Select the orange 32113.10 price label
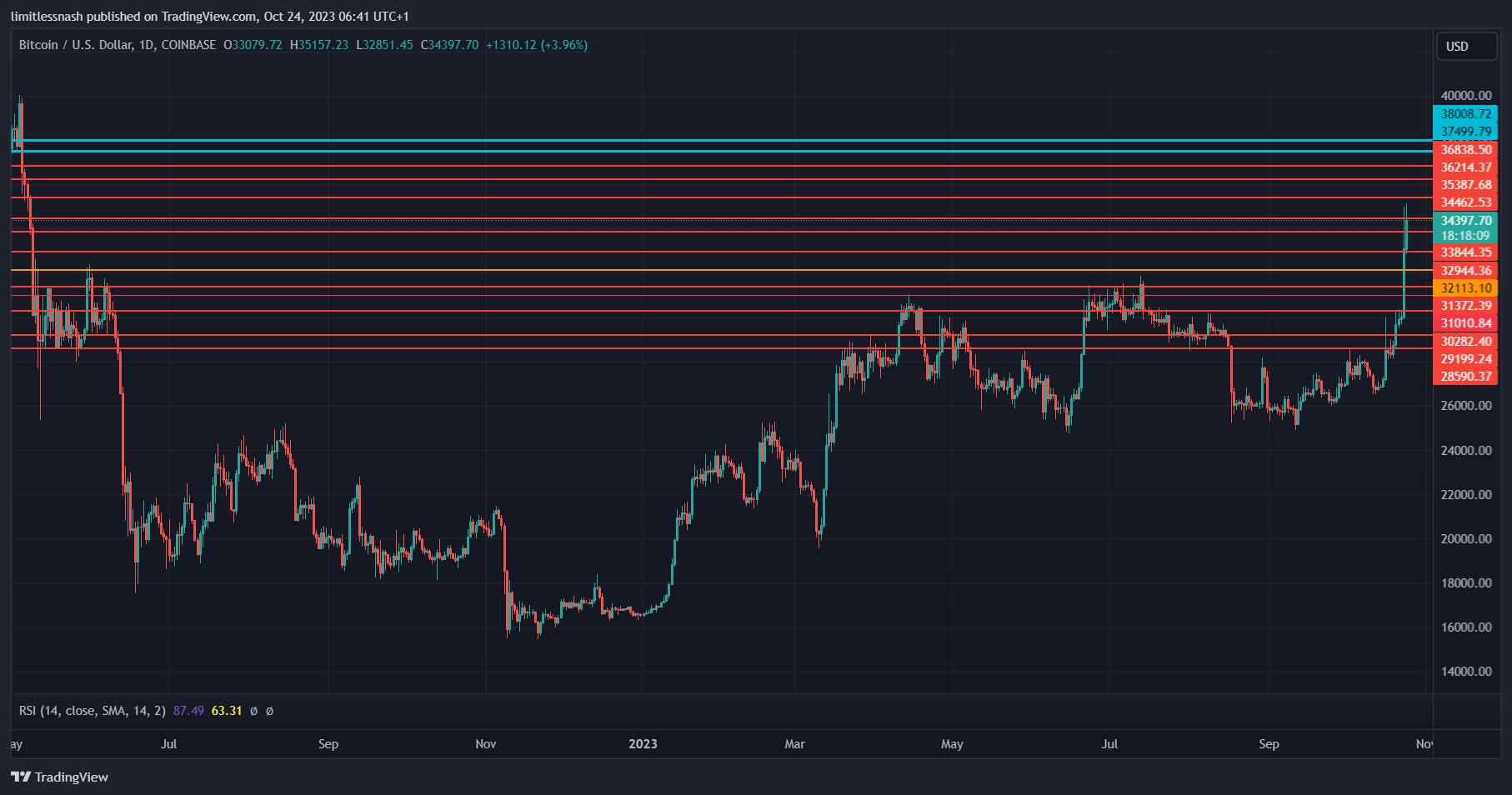The image size is (1512, 795). [x=1465, y=288]
